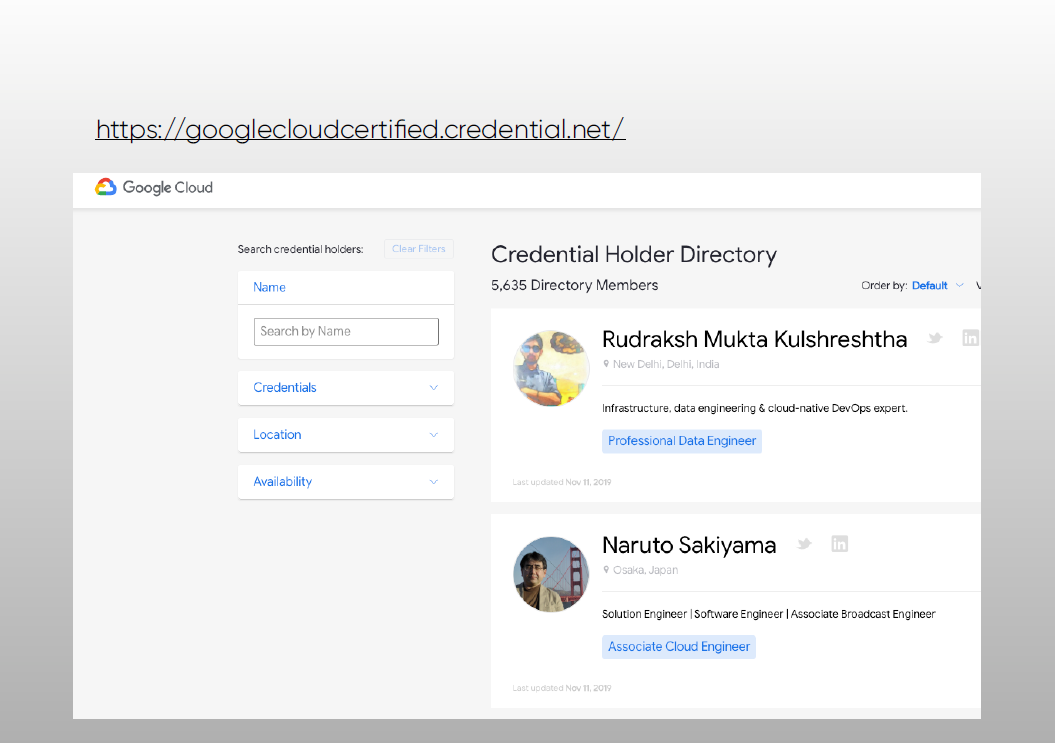The height and width of the screenshot is (743, 1055).
Task: Click the Associate Cloud Engineer badge
Action: [x=679, y=647]
